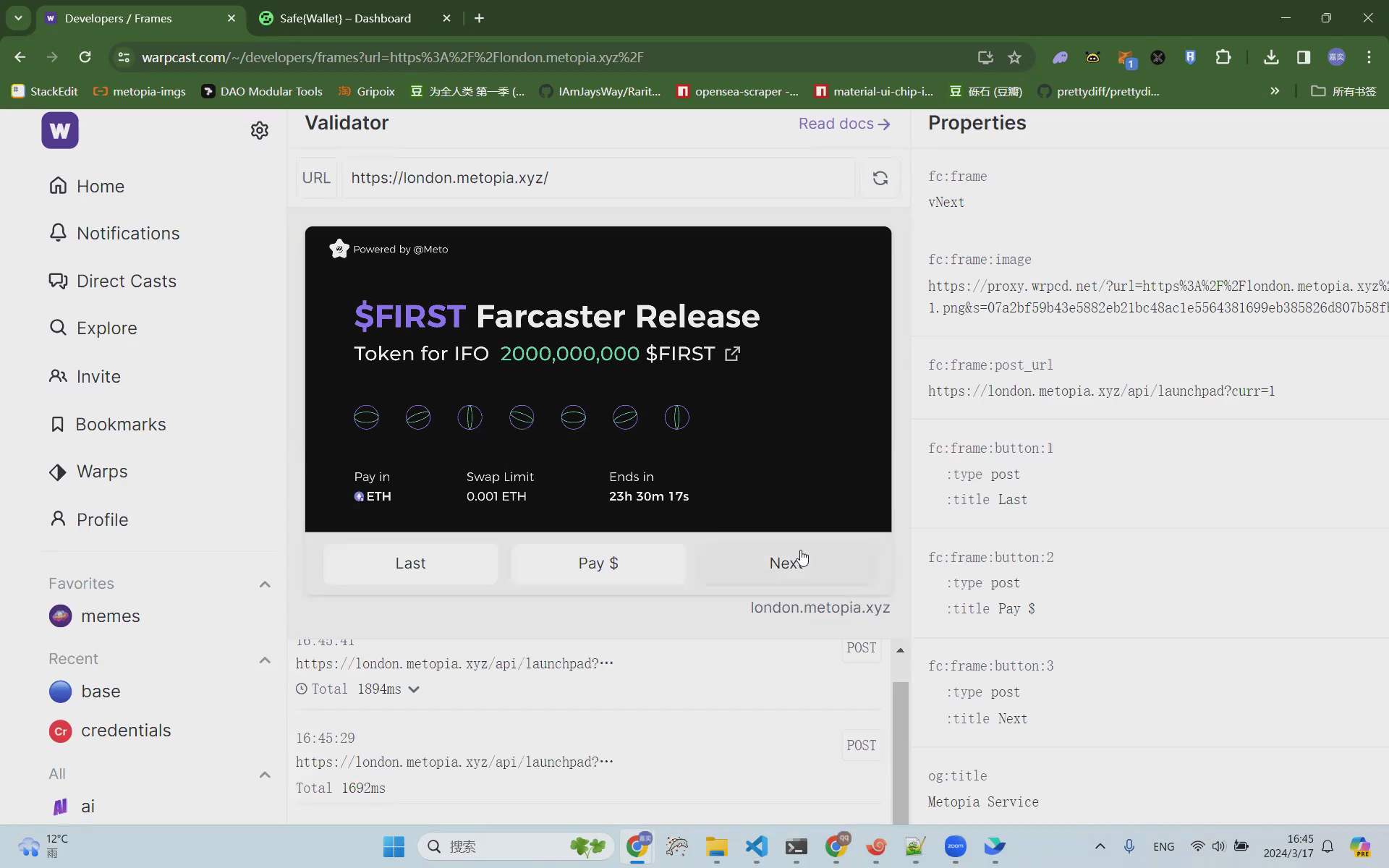
Task: Refresh the frame validator URL
Action: (880, 178)
